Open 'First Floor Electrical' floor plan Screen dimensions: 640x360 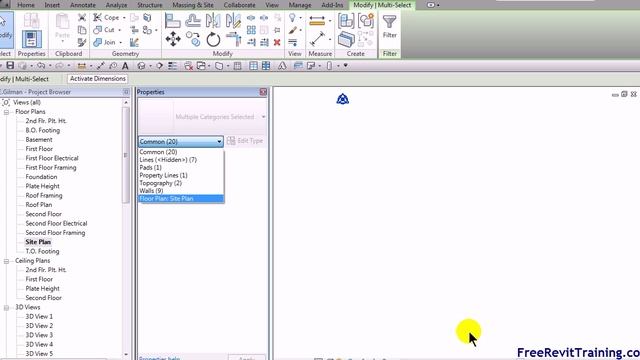pos(52,158)
